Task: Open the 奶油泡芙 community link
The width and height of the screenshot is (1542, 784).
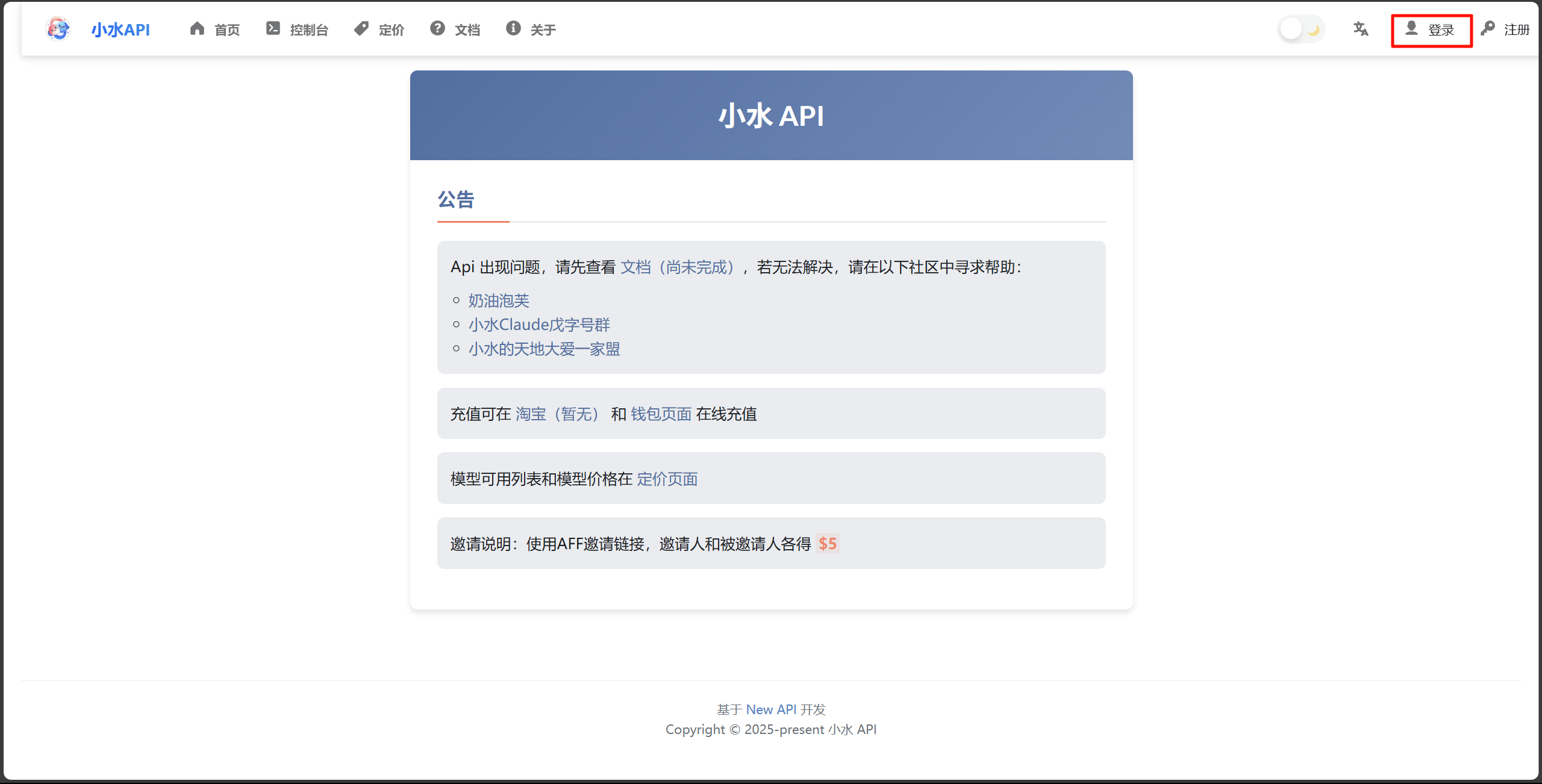Action: tap(499, 300)
